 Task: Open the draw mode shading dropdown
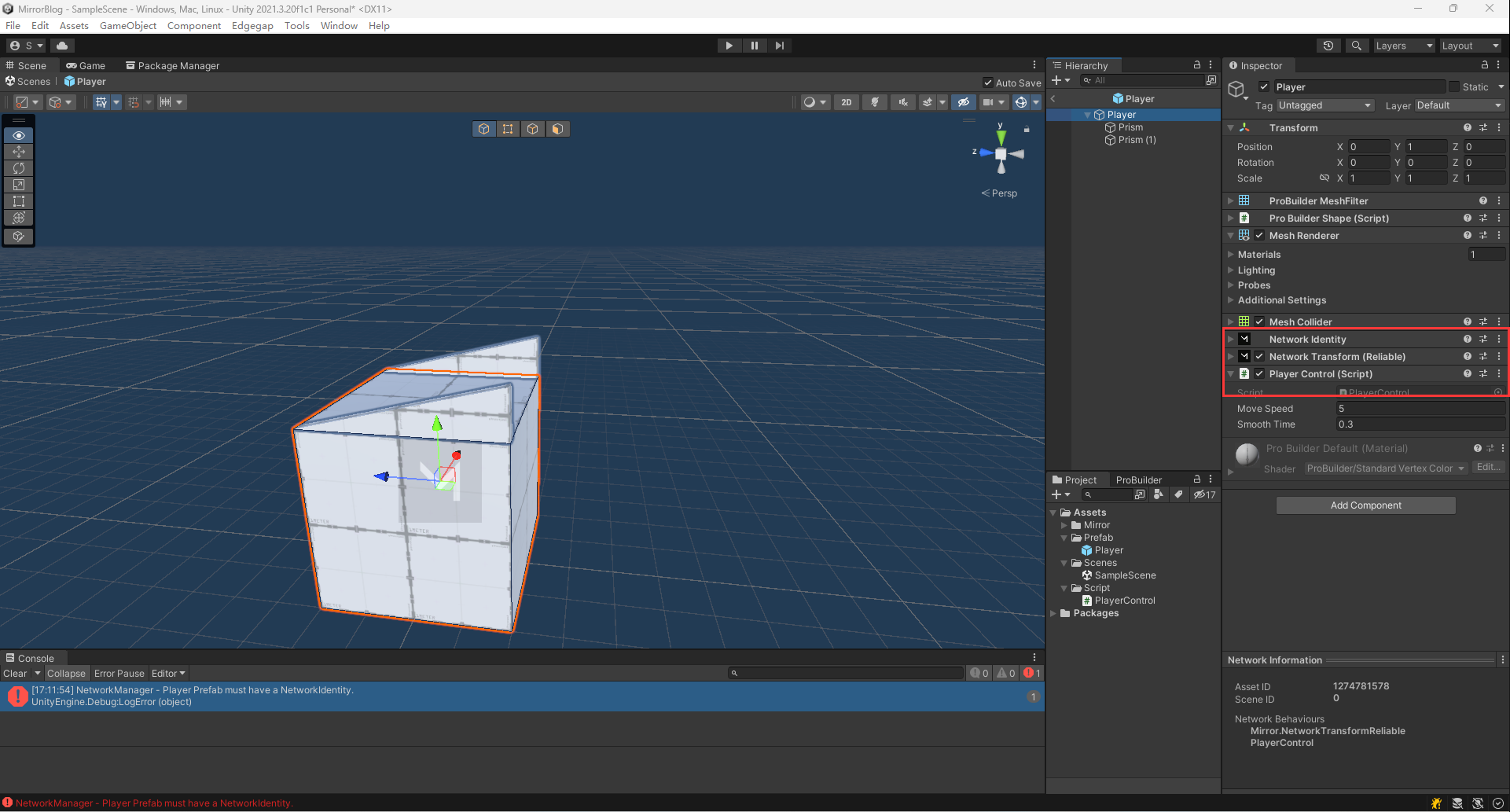coord(815,102)
